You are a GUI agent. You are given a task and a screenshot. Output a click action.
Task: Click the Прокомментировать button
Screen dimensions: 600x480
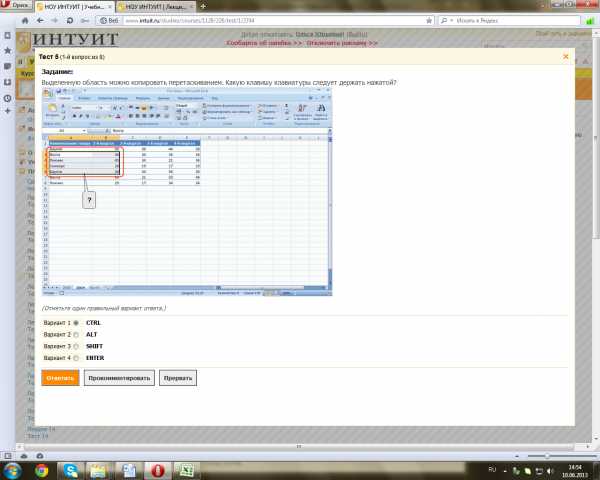coord(119,378)
